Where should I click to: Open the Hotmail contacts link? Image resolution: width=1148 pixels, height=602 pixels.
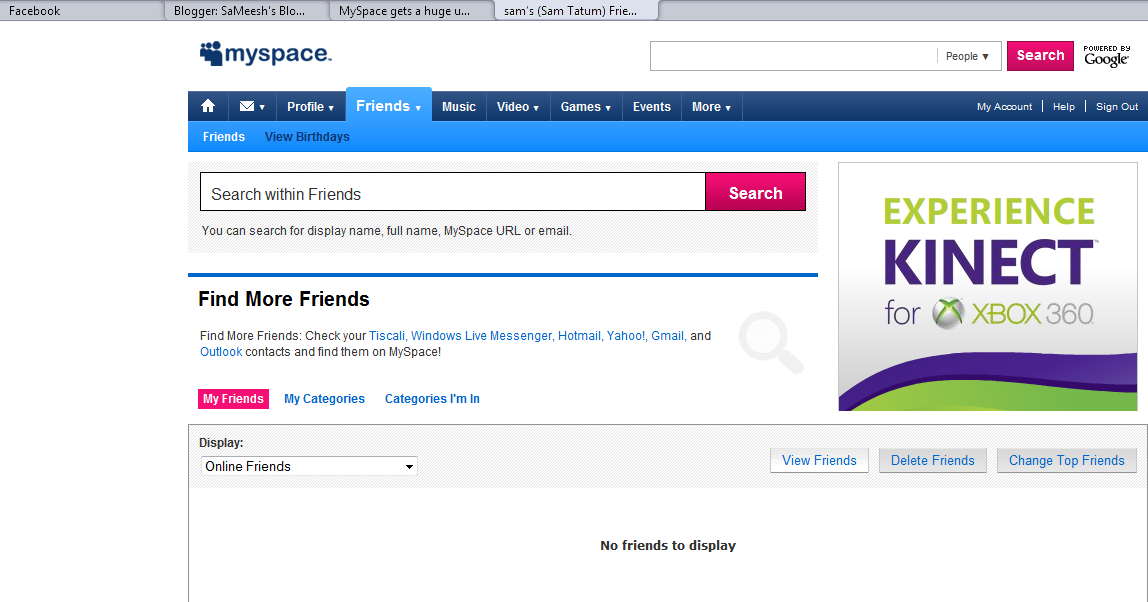tap(581, 335)
